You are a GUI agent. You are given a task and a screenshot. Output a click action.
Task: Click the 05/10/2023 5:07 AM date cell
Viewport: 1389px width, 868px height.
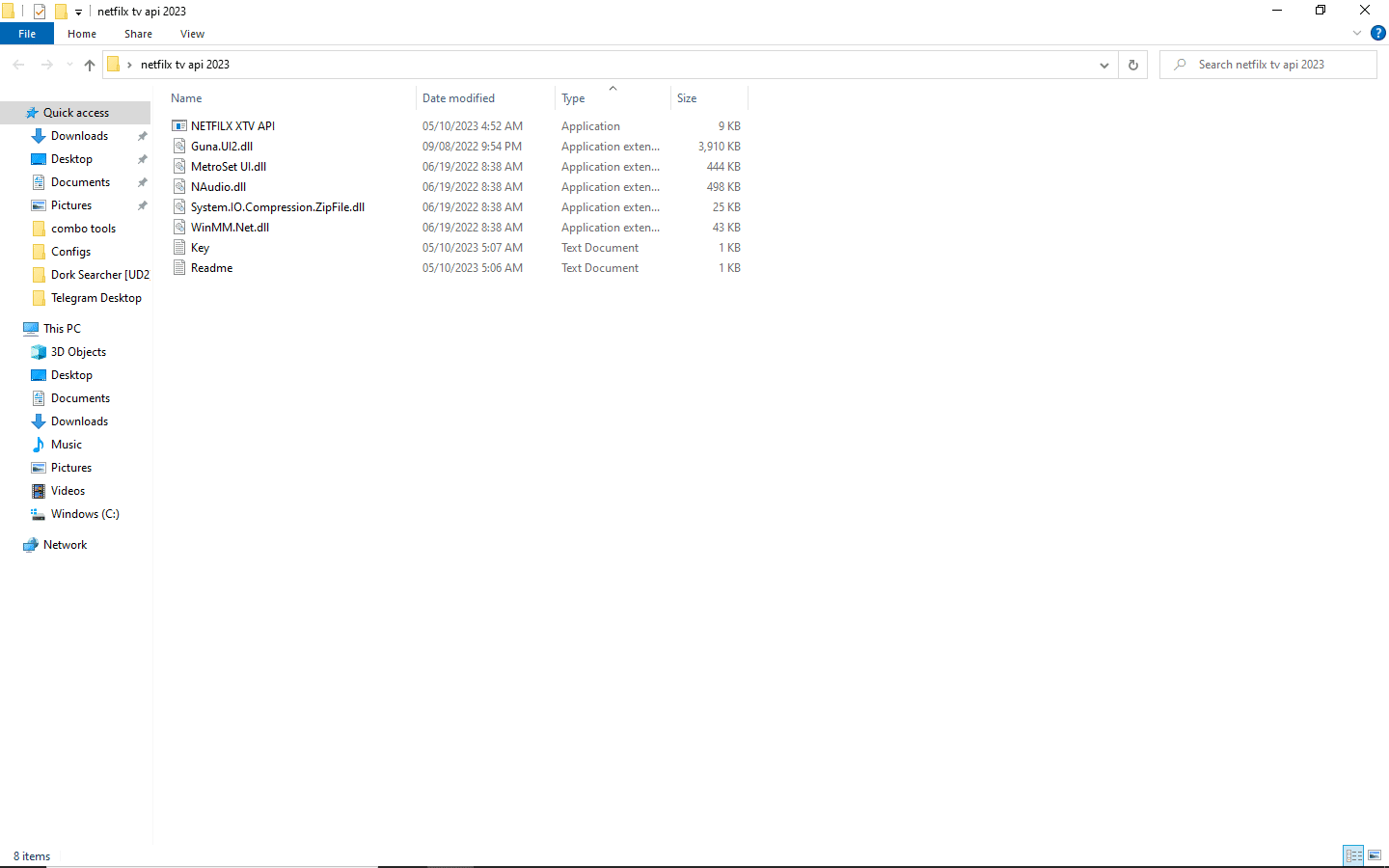pyautogui.click(x=473, y=248)
